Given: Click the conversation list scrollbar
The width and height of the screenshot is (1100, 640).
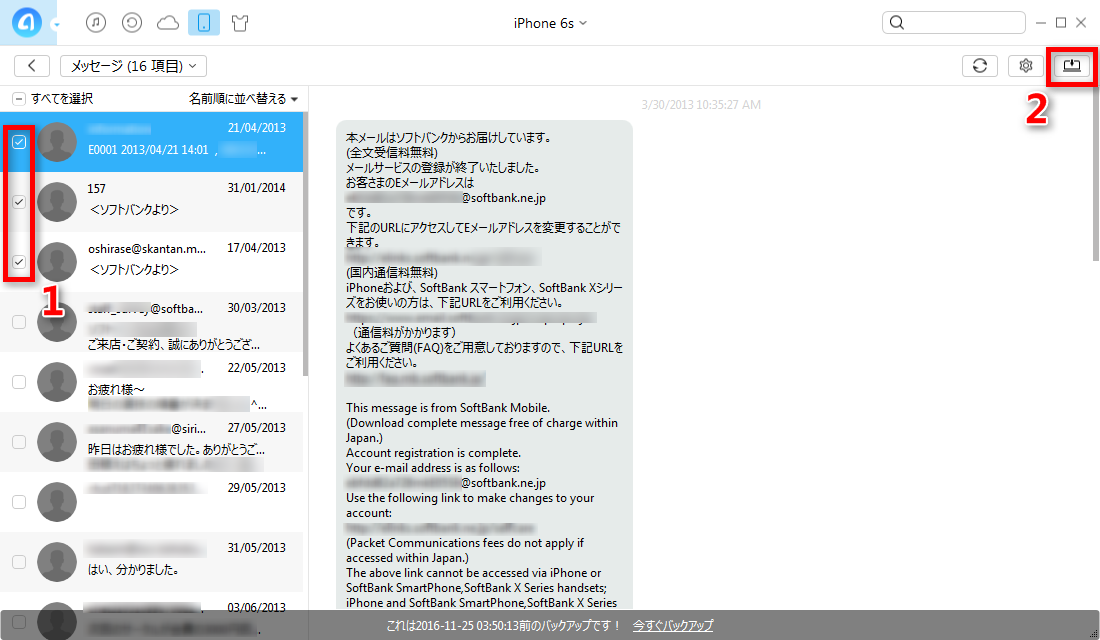Looking at the screenshot, I should [x=305, y=243].
